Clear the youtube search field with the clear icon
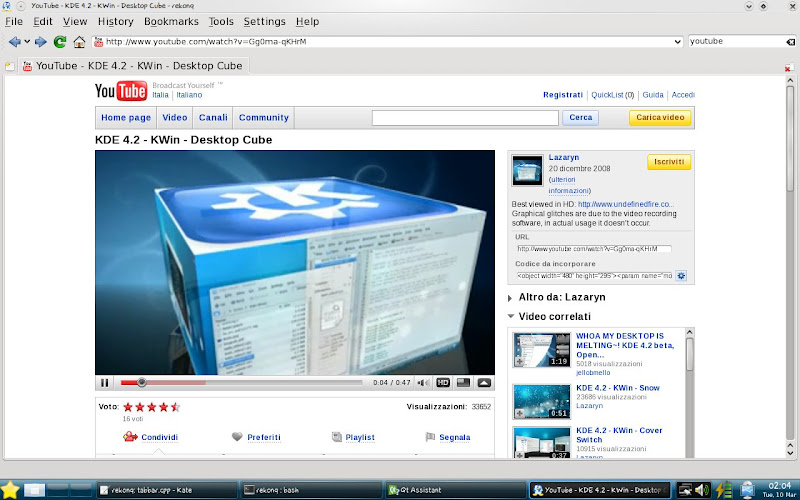This screenshot has width=800, height=500. click(790, 42)
